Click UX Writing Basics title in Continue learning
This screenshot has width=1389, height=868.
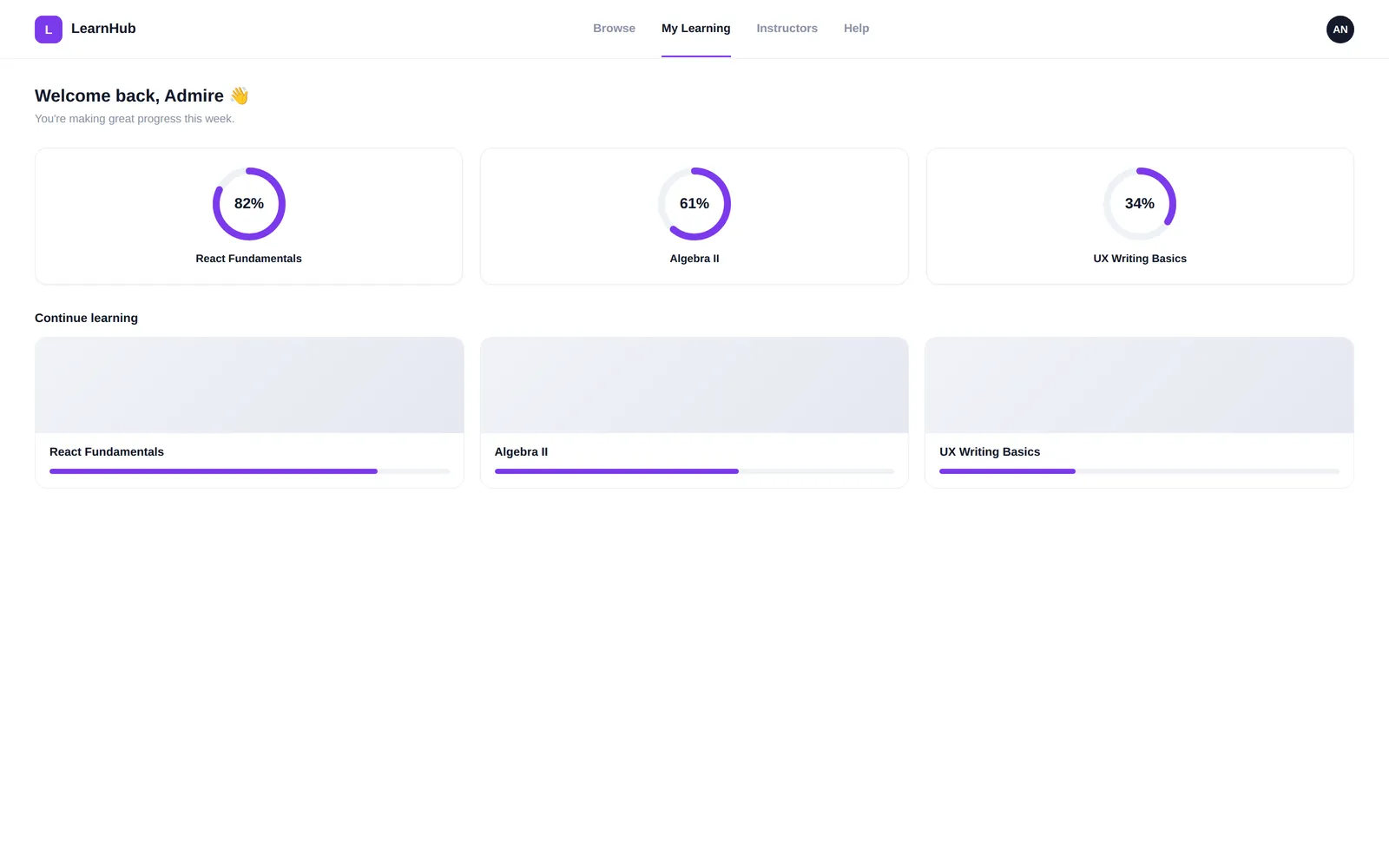click(x=990, y=452)
